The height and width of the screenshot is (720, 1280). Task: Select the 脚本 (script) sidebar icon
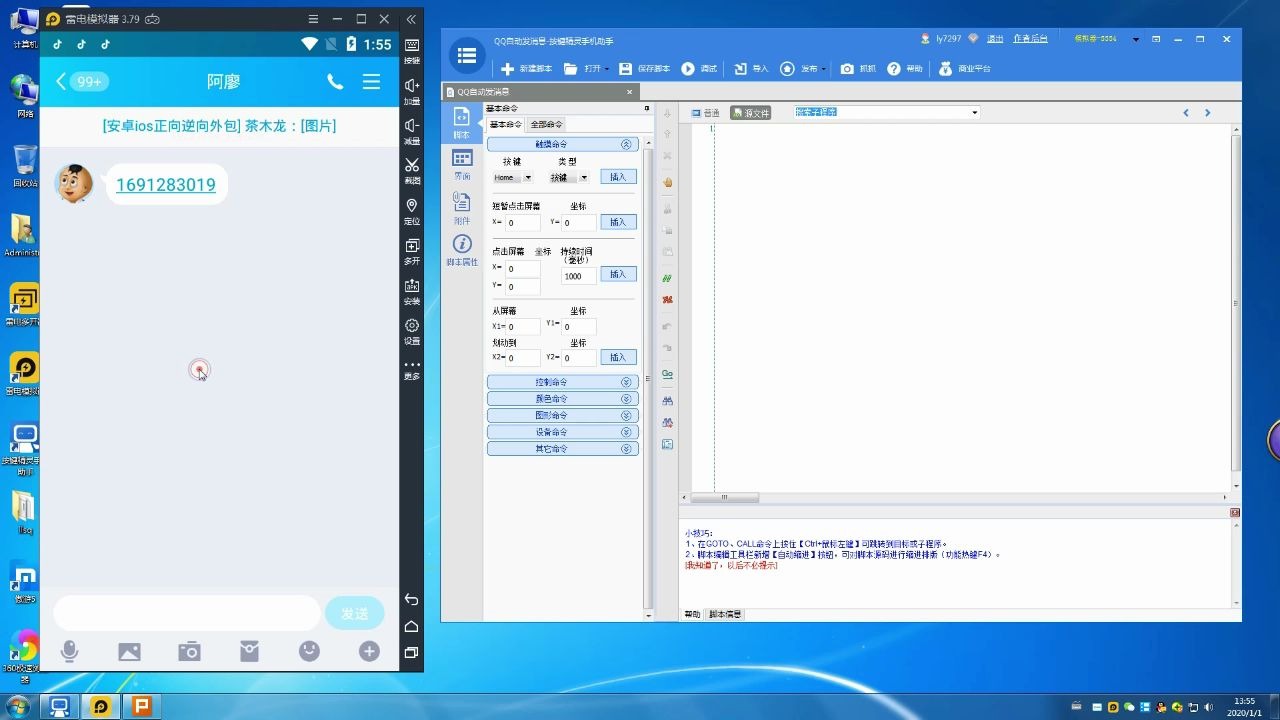pyautogui.click(x=461, y=123)
